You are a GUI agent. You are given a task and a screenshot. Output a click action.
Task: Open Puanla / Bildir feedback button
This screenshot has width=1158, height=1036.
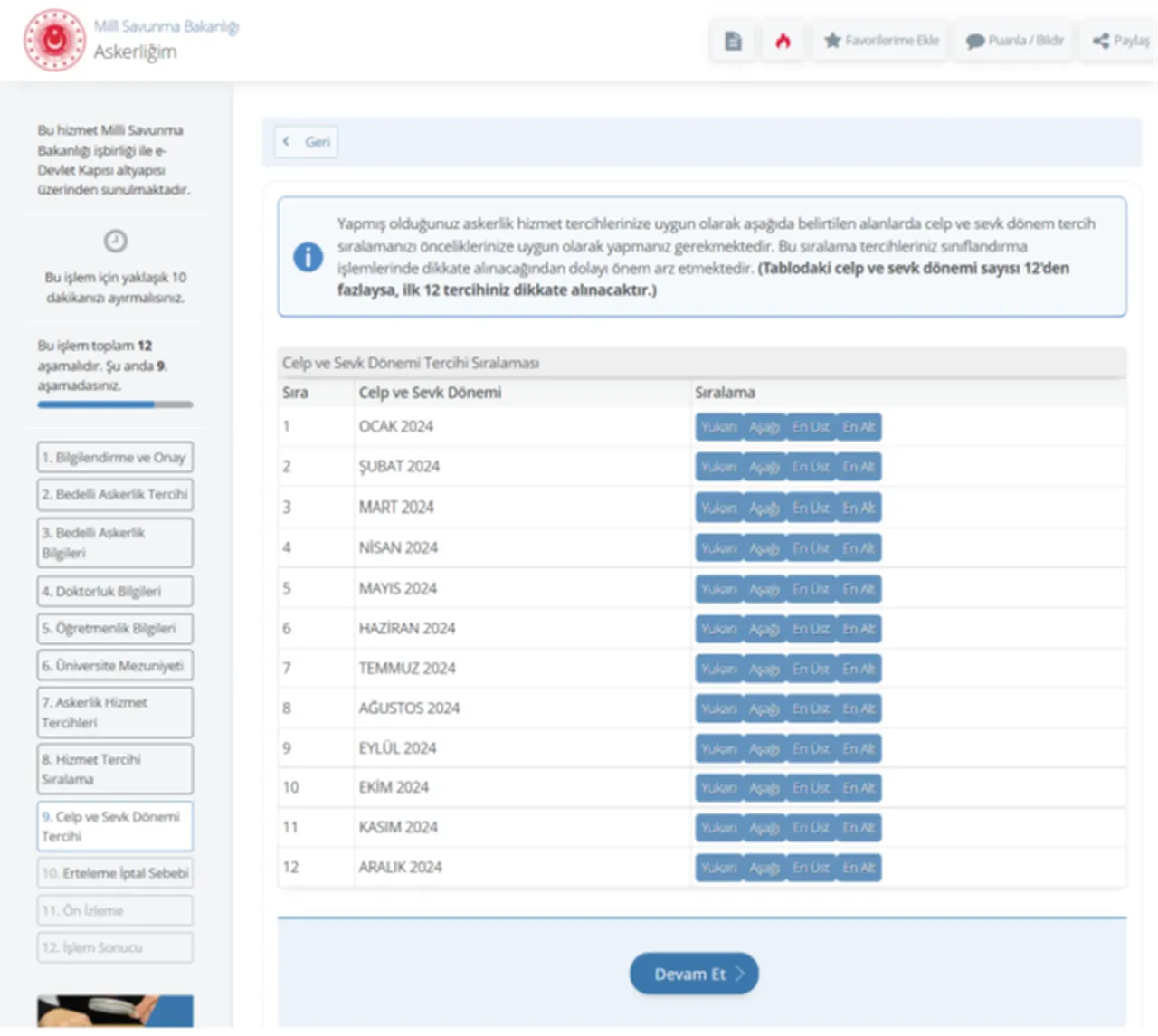coord(1015,41)
